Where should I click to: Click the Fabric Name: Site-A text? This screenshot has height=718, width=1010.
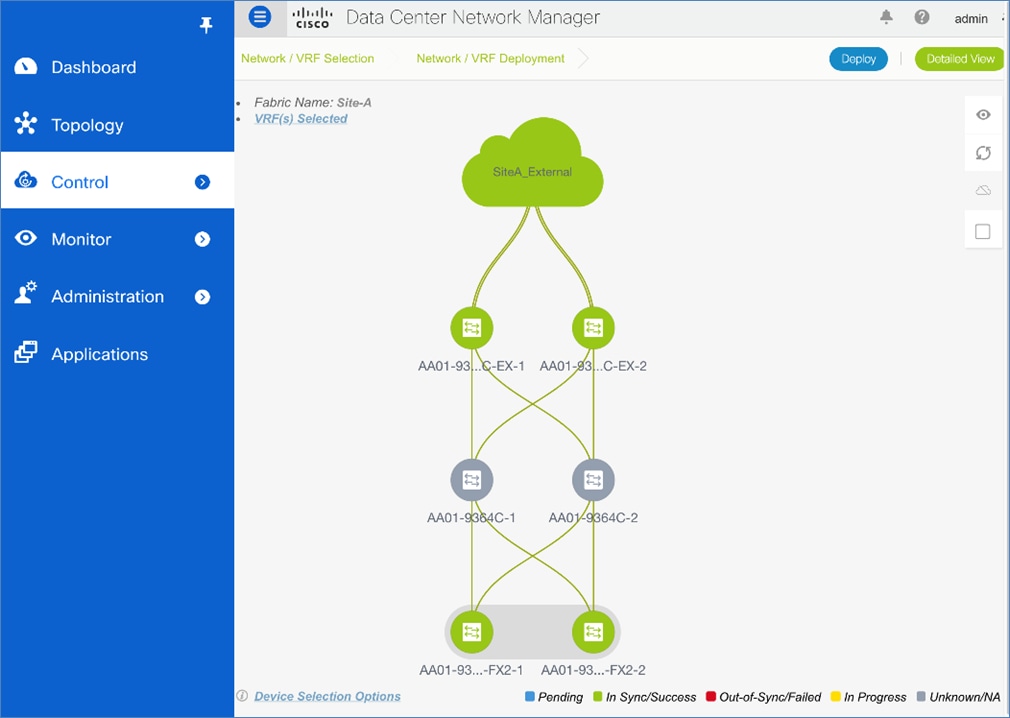[x=312, y=102]
